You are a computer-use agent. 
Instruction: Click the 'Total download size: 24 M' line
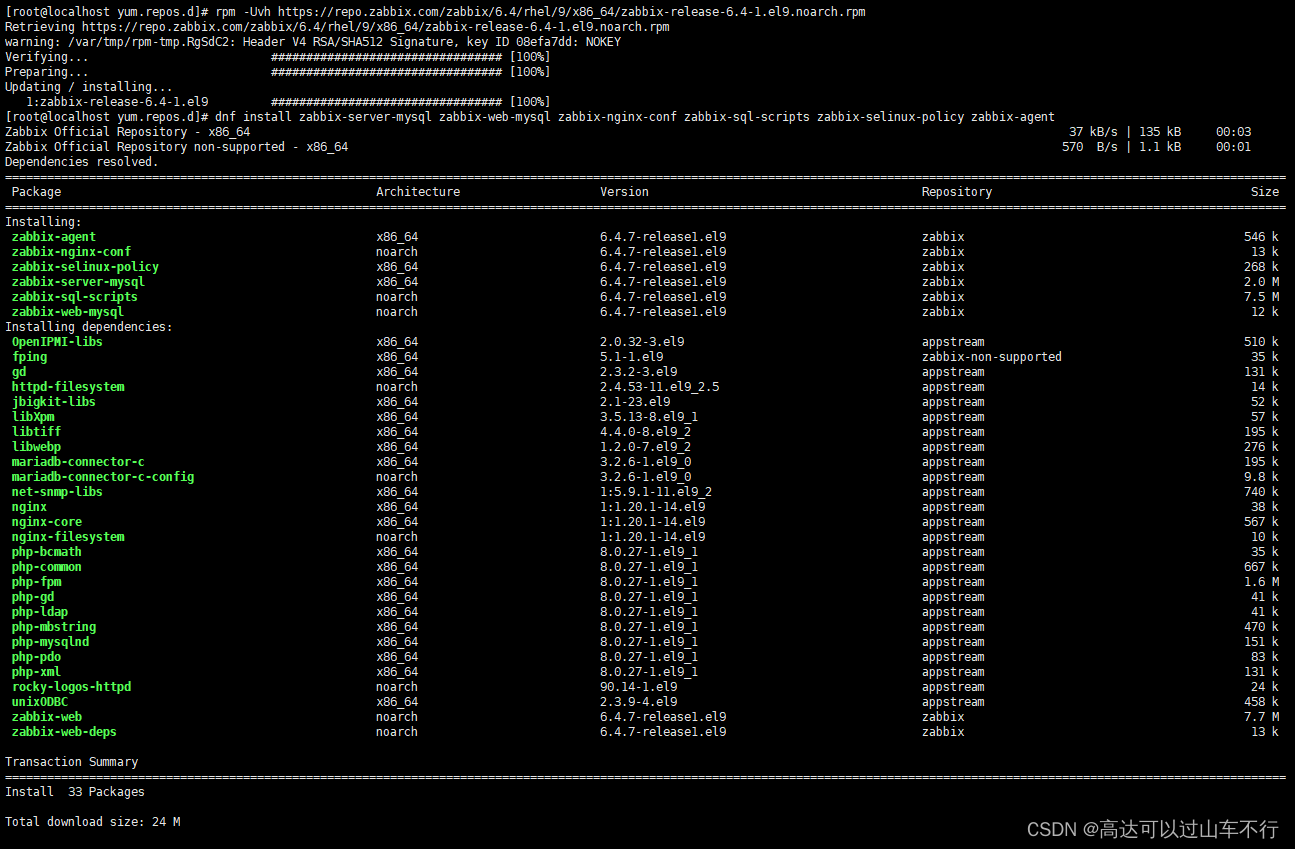(x=93, y=822)
